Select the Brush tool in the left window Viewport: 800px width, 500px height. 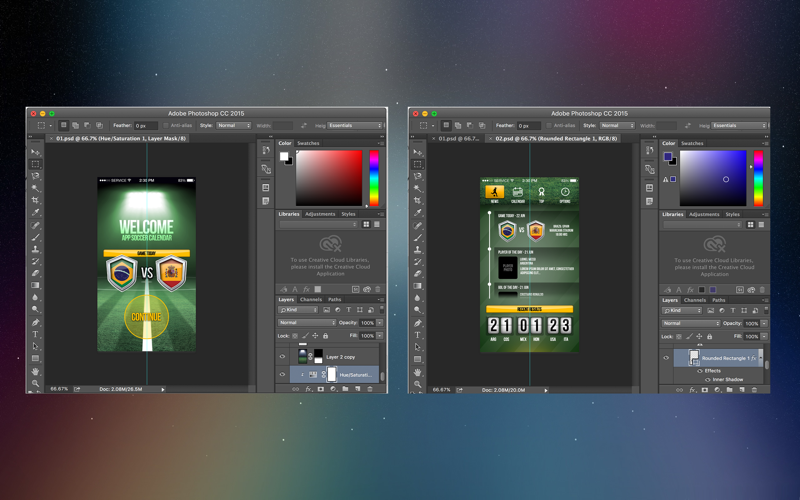coord(35,237)
